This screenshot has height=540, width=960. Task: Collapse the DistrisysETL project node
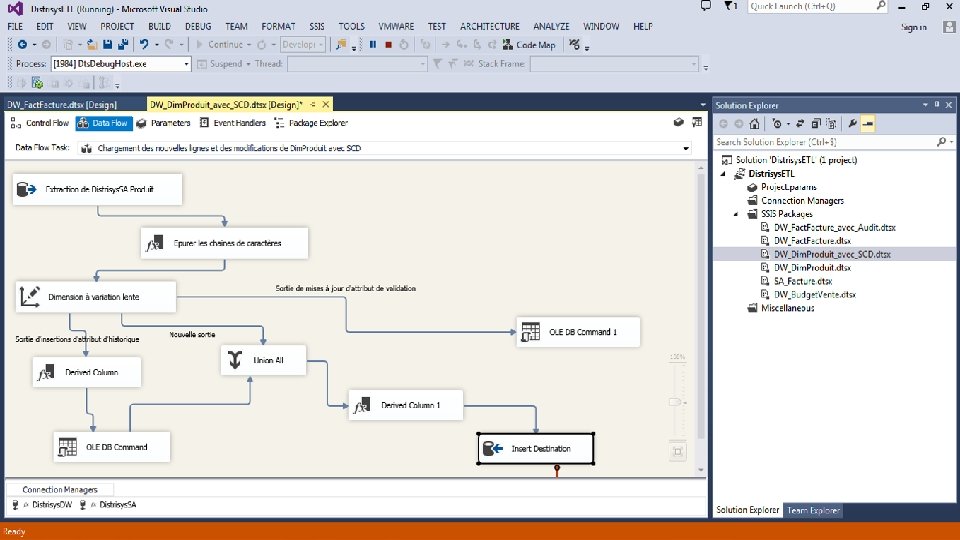(x=723, y=174)
